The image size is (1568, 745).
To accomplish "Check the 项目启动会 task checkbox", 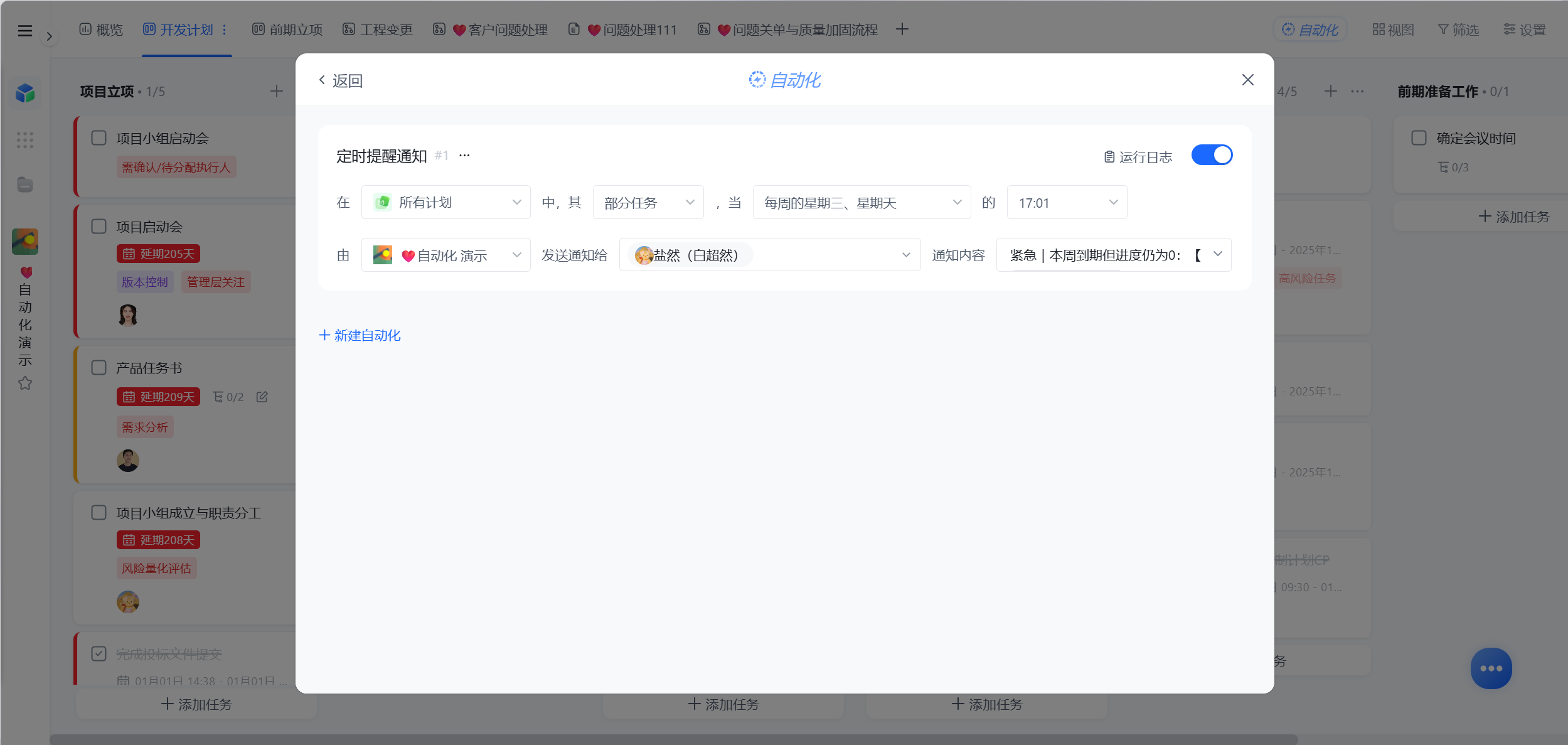I will pos(99,226).
